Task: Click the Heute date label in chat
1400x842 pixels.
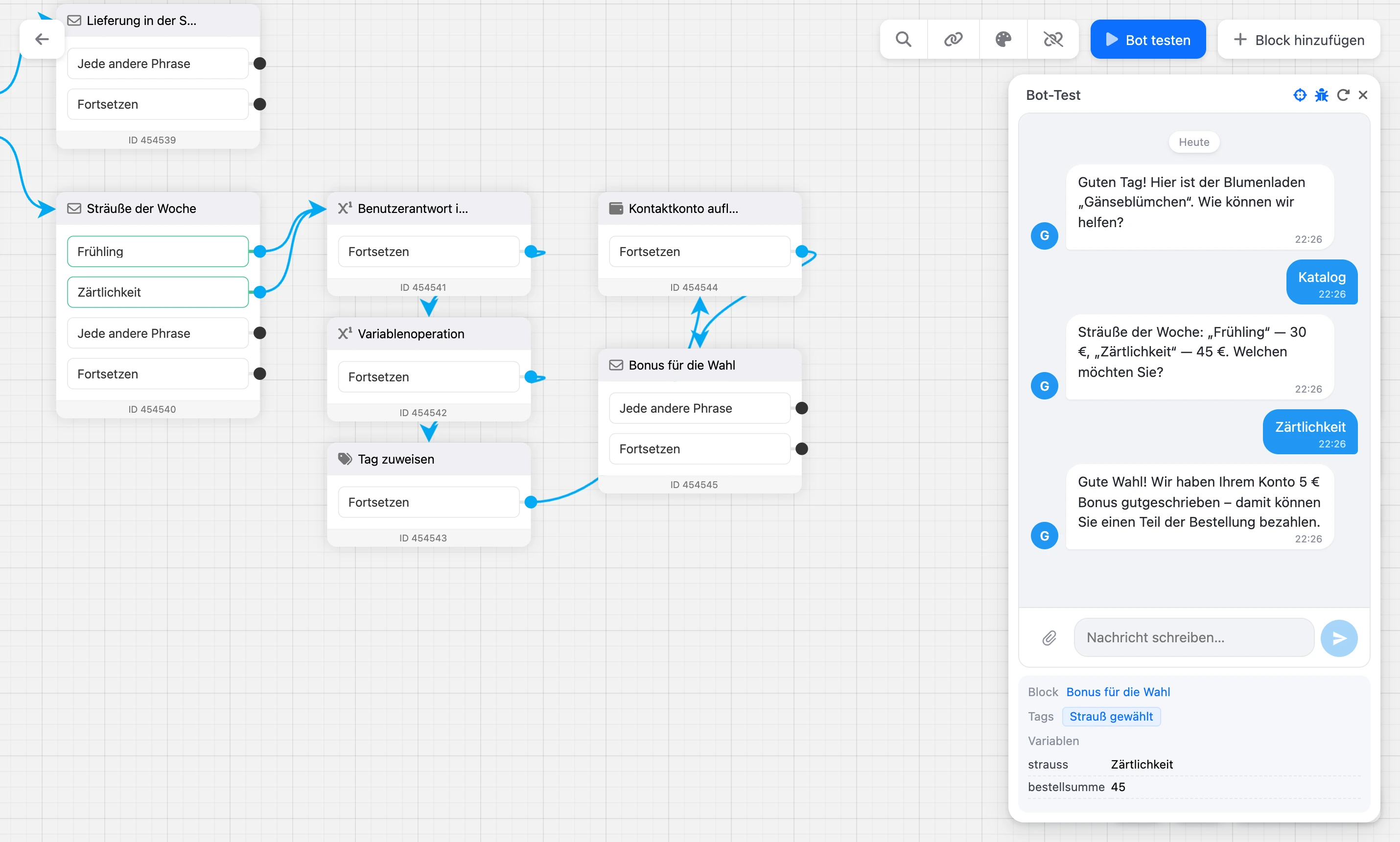Action: point(1194,142)
